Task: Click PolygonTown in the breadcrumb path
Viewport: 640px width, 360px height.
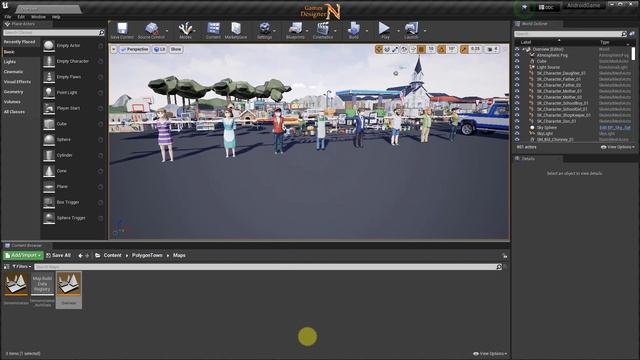Action: tap(147, 256)
